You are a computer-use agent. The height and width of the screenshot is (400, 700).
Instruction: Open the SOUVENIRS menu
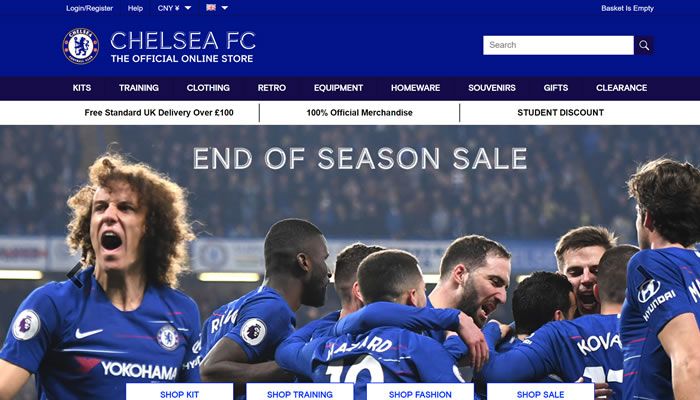[492, 88]
